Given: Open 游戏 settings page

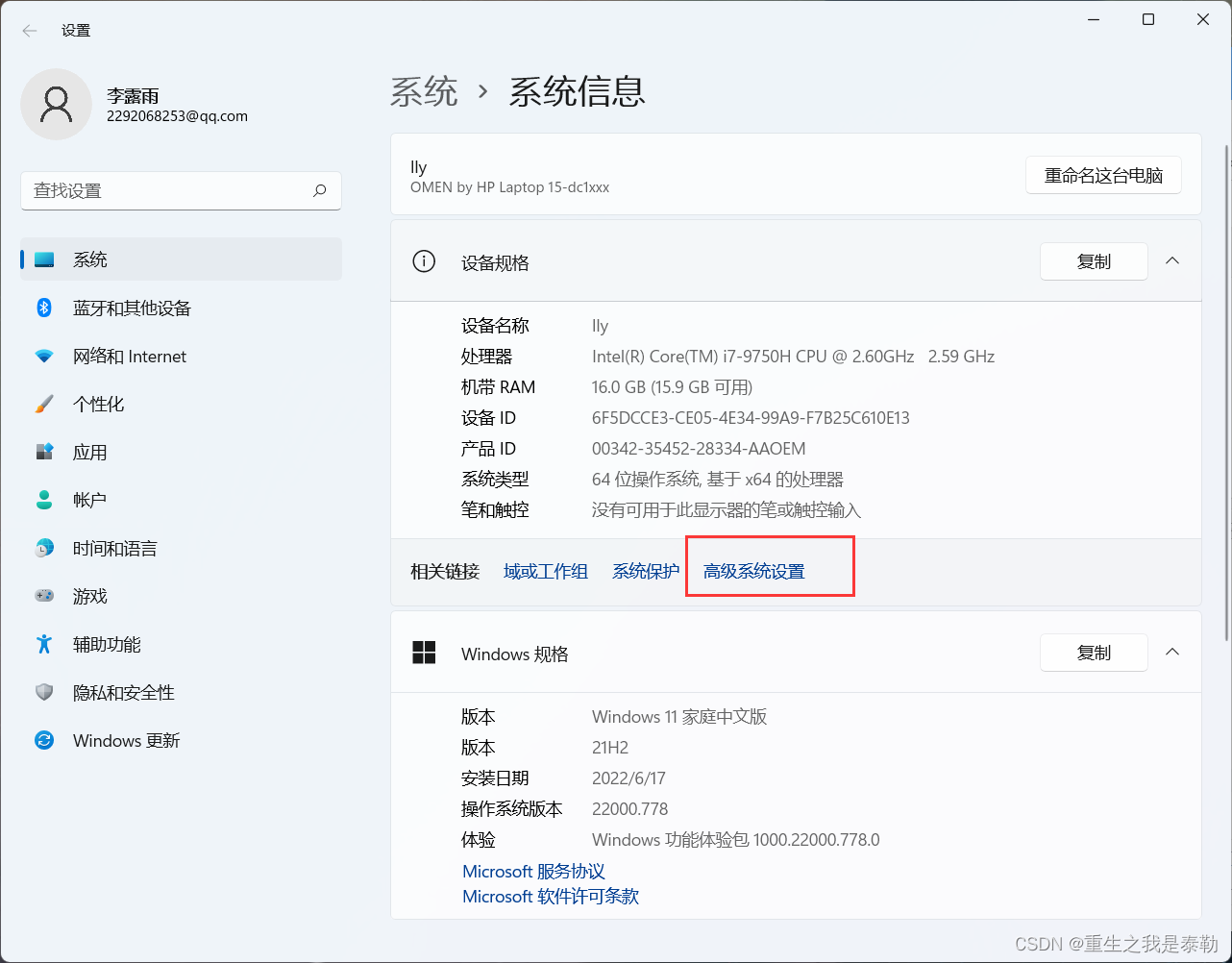Looking at the screenshot, I should pyautogui.click(x=181, y=596).
